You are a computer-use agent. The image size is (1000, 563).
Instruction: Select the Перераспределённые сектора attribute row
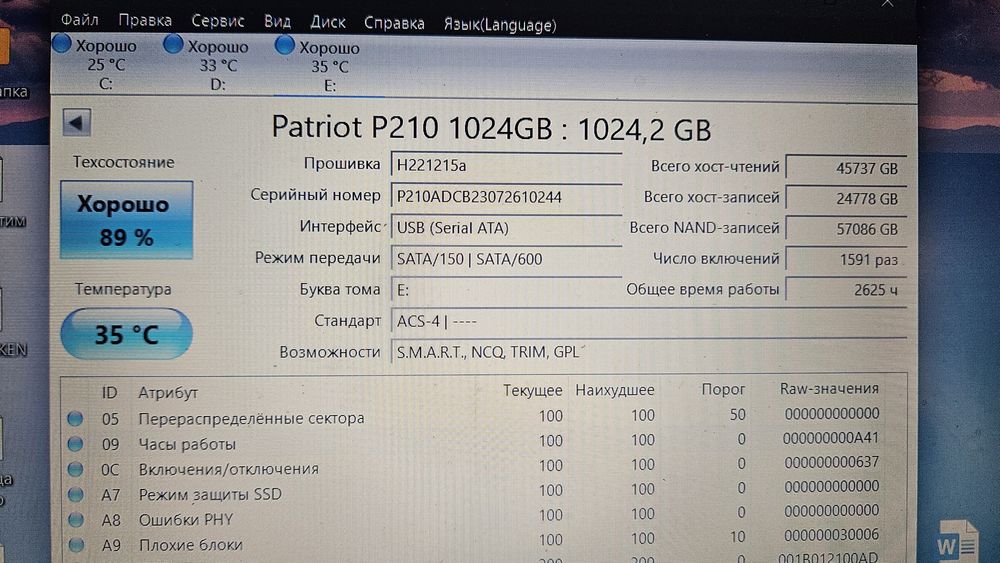tap(474, 416)
